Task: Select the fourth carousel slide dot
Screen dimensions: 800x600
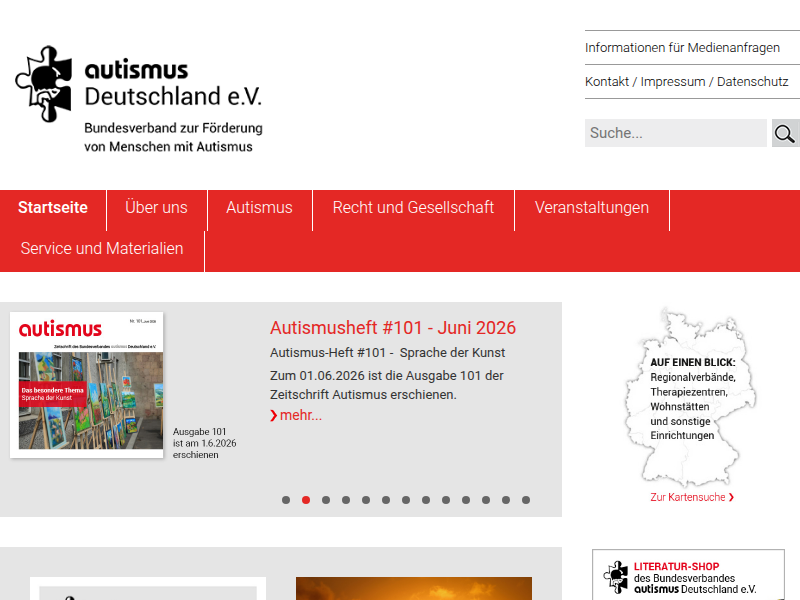Action: click(346, 500)
